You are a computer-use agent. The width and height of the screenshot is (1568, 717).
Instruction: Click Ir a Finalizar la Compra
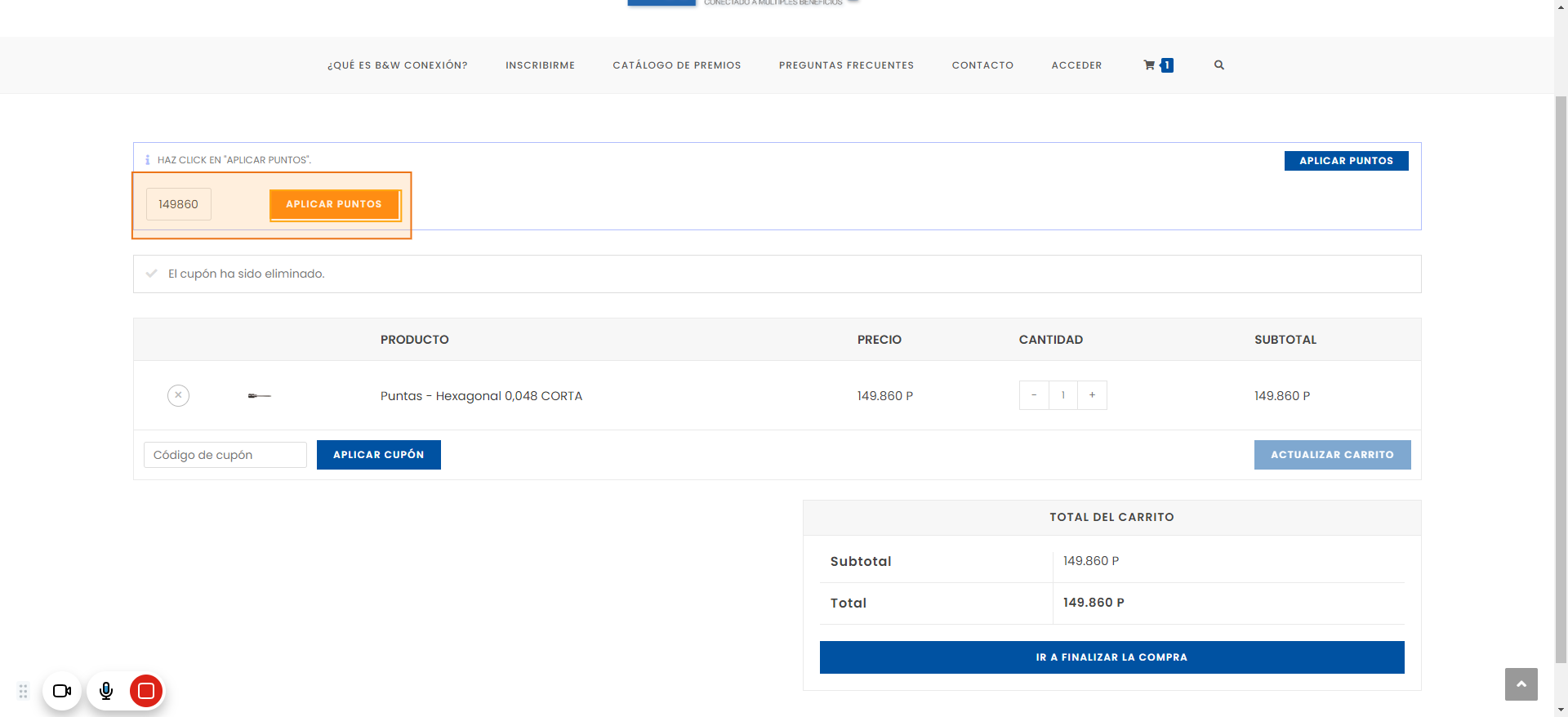click(x=1111, y=657)
